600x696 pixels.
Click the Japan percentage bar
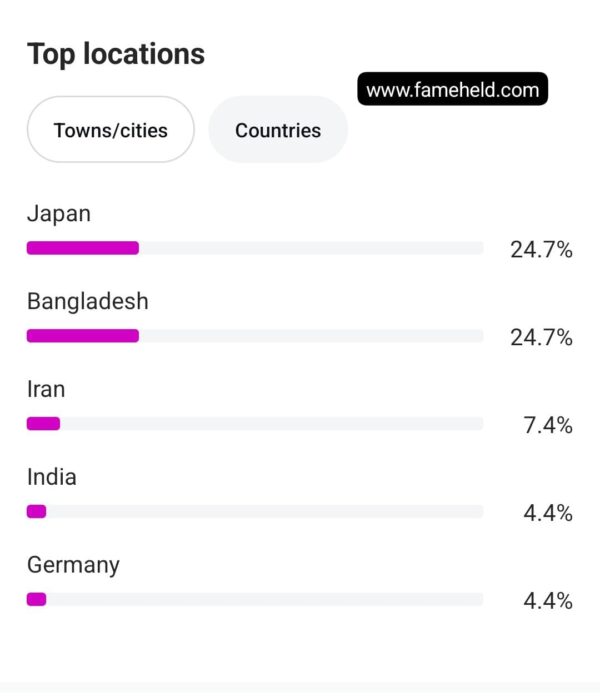click(x=255, y=248)
